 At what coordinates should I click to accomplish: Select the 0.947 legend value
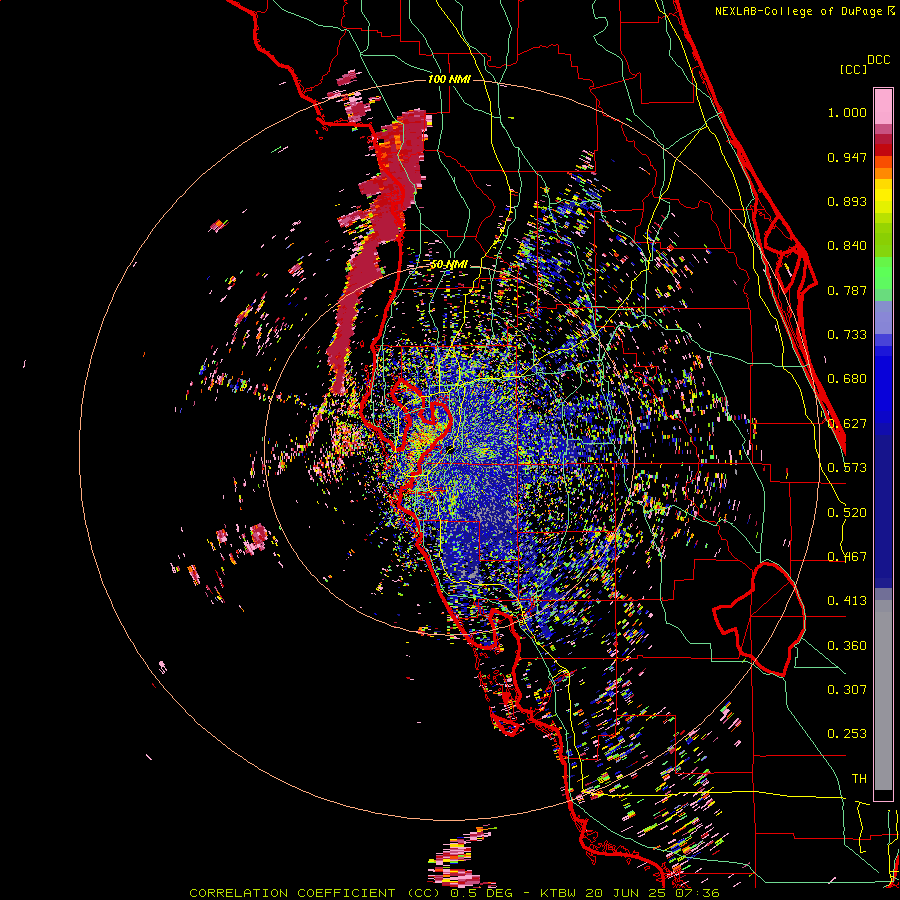click(847, 157)
